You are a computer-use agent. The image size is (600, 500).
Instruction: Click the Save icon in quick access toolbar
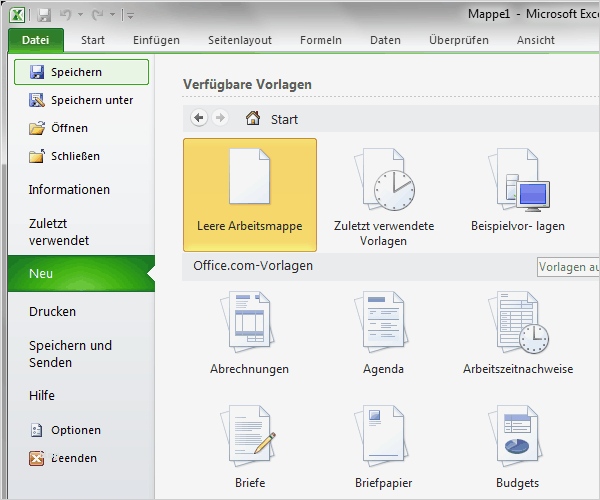coord(44,15)
